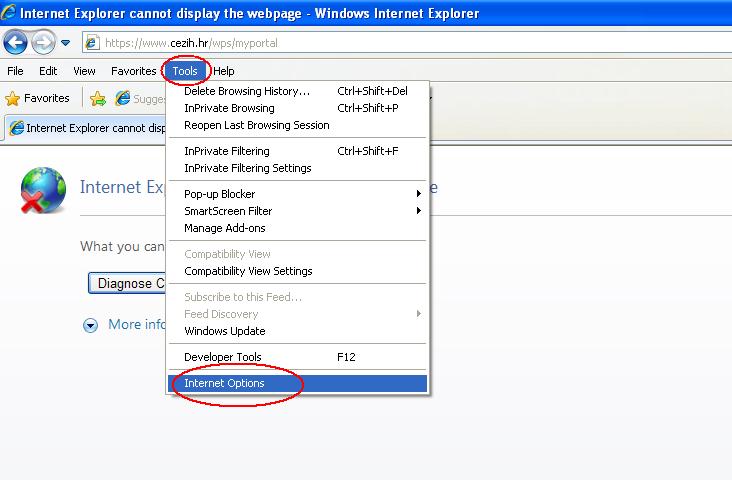Click the page icon in address bar

click(92, 43)
